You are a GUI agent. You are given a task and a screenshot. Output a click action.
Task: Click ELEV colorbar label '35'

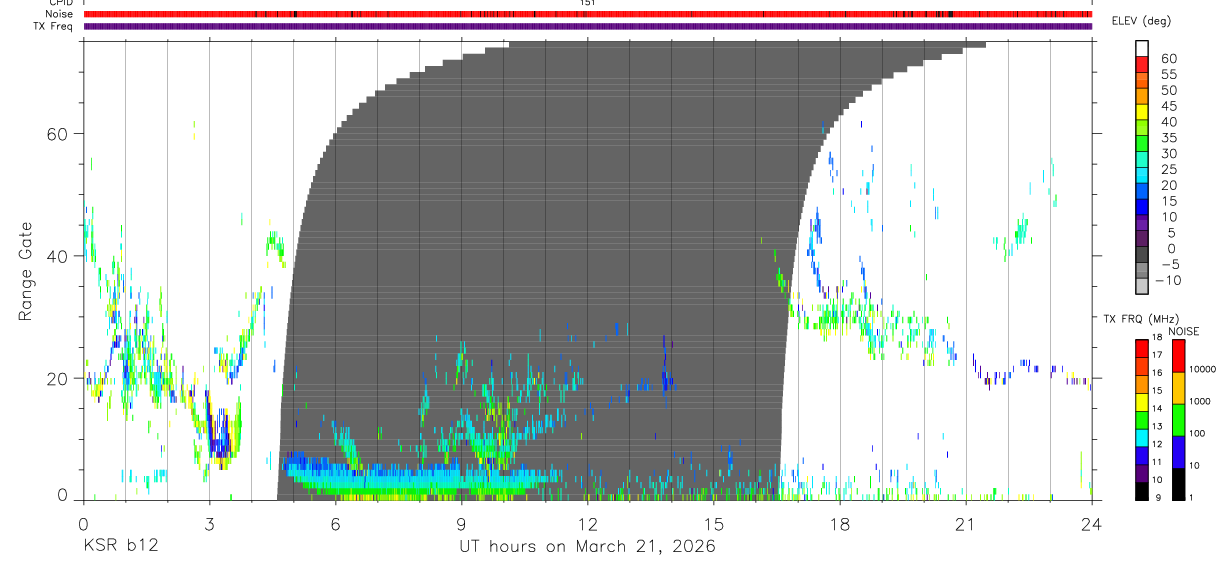click(x=1167, y=138)
